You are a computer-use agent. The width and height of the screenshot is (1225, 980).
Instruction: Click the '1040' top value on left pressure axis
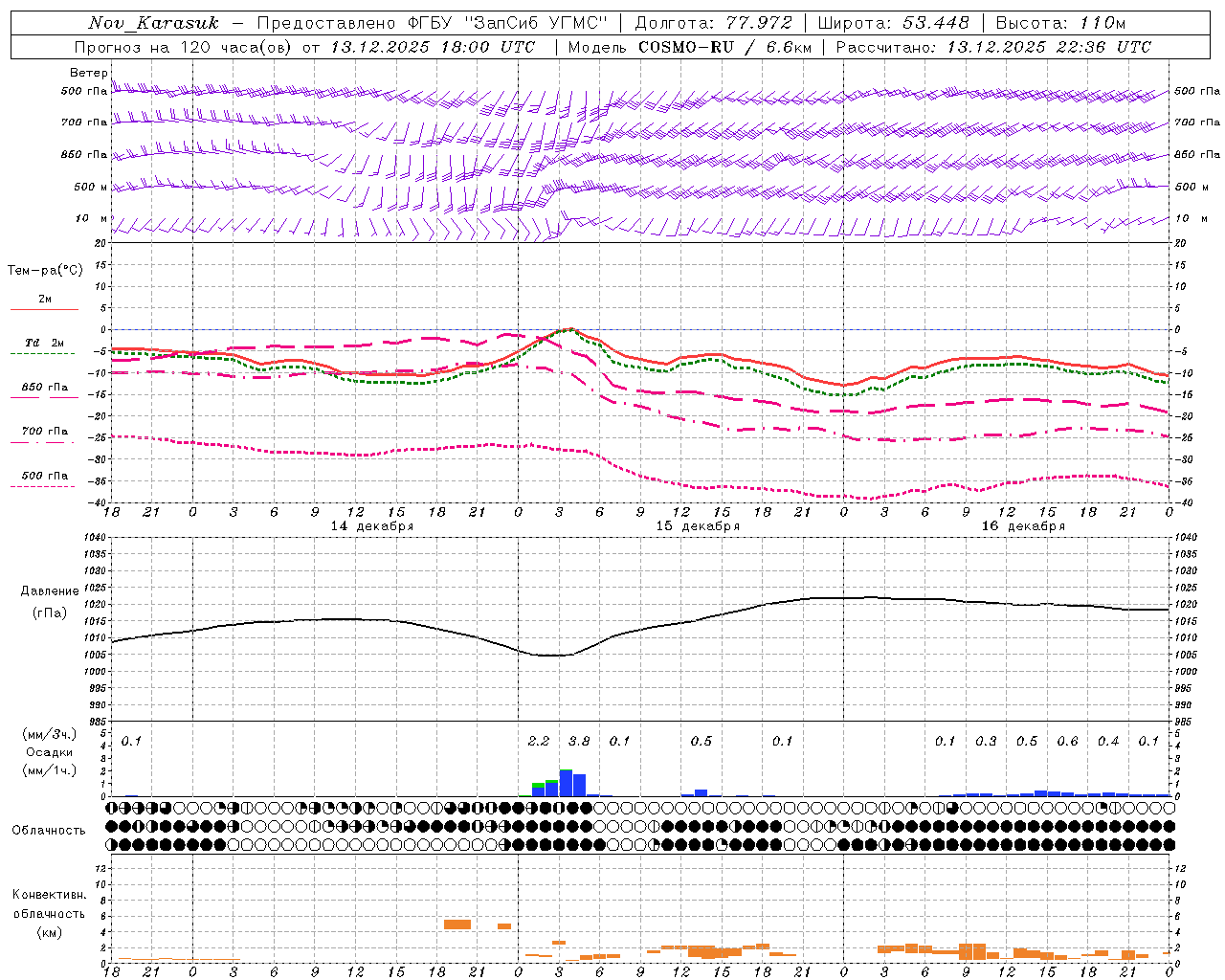(93, 538)
